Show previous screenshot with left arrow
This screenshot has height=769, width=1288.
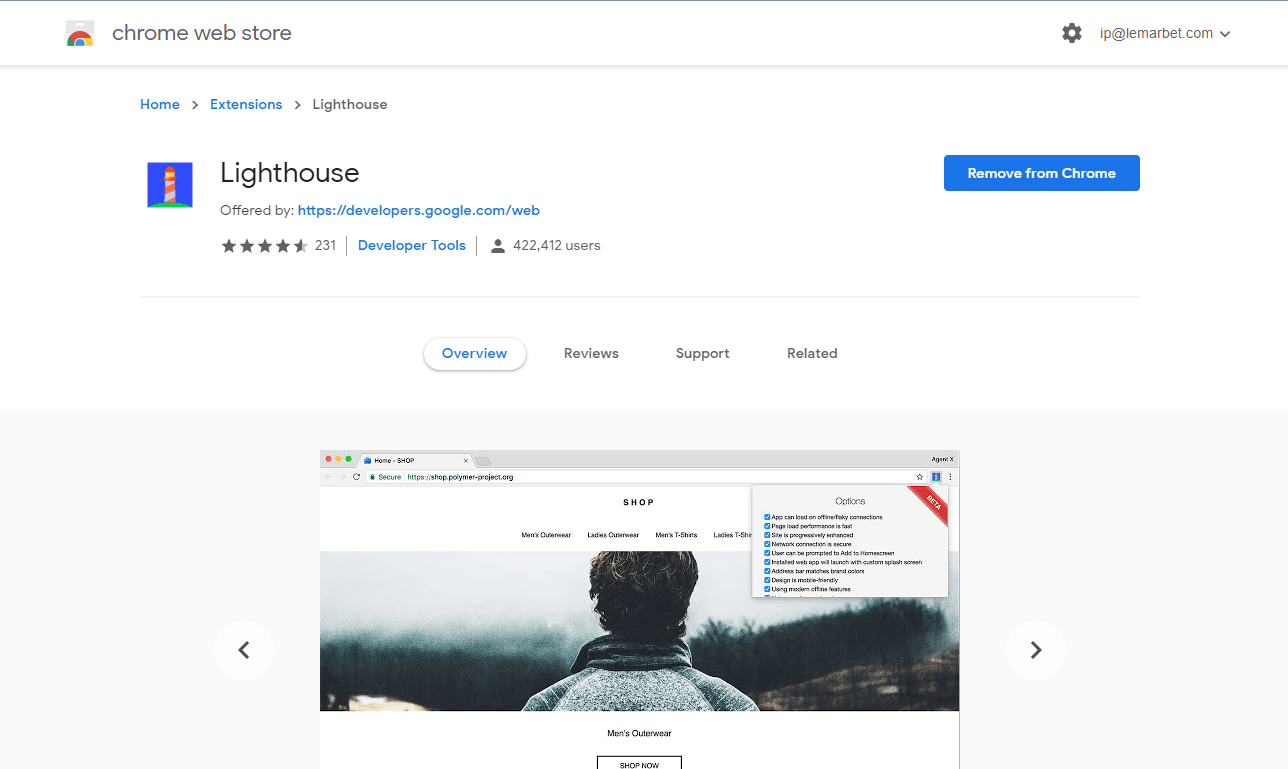pyautogui.click(x=244, y=650)
